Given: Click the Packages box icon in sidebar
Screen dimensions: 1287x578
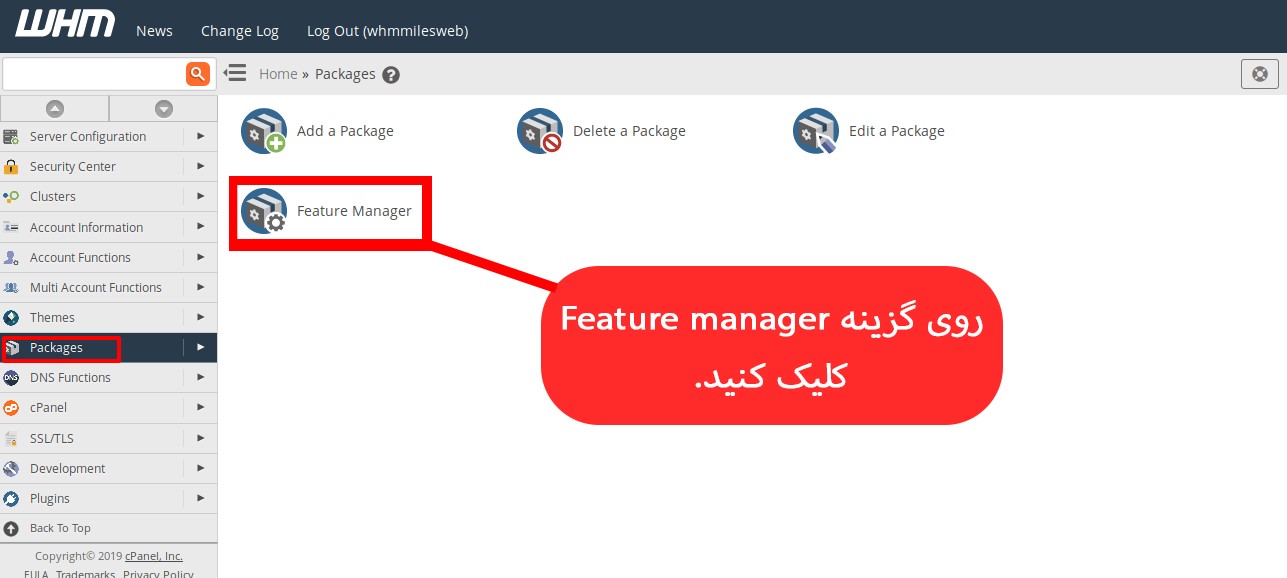Looking at the screenshot, I should (11, 348).
